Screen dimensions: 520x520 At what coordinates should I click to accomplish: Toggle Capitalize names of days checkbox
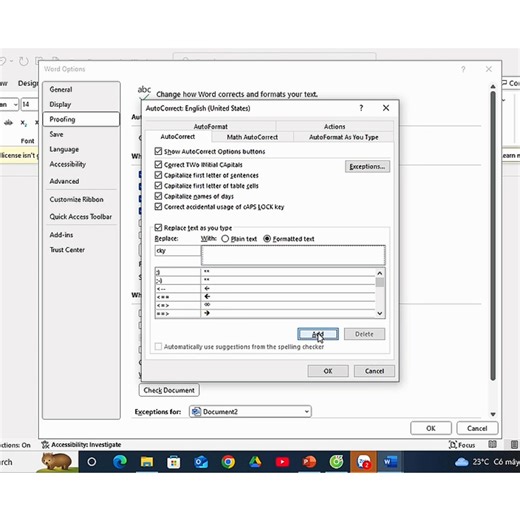coord(158,196)
